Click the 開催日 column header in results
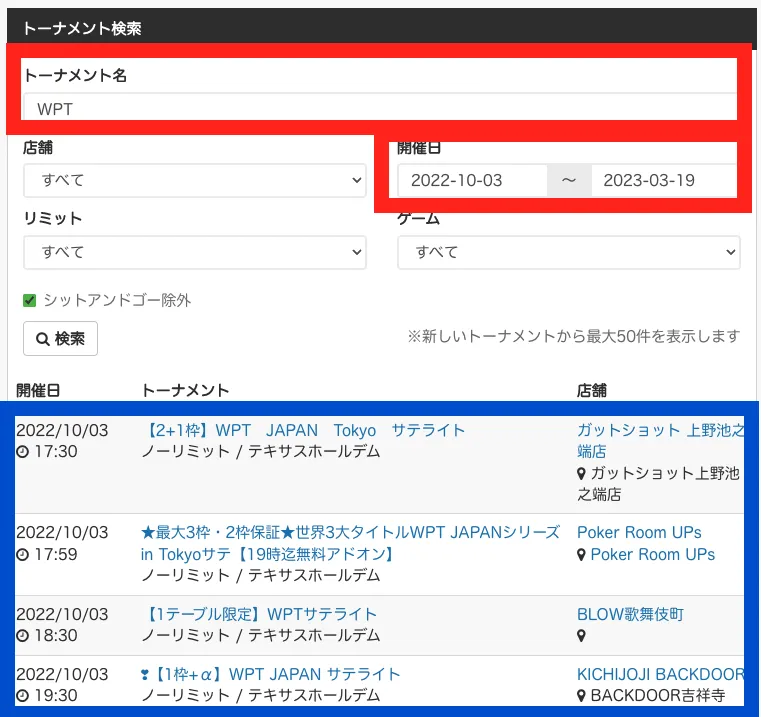Screen dimensions: 761x717 point(38,390)
